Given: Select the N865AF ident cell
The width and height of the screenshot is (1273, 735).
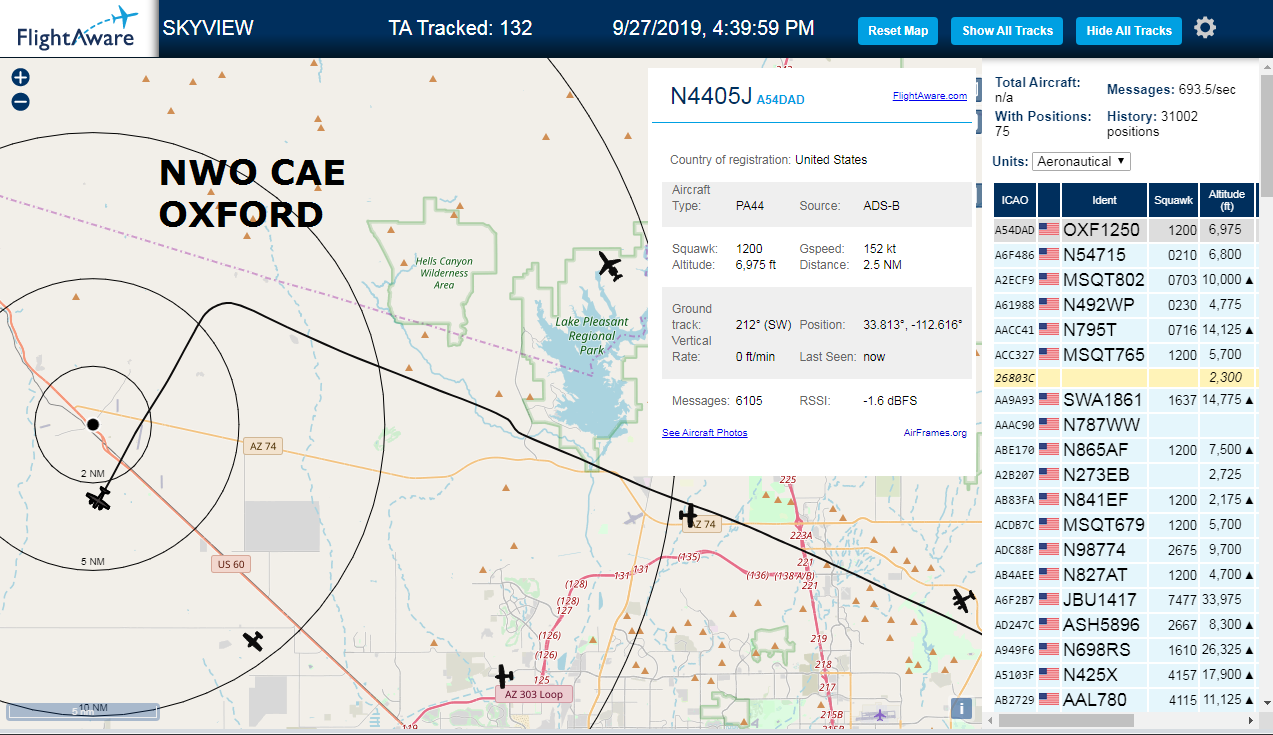Looking at the screenshot, I should tap(1104, 449).
